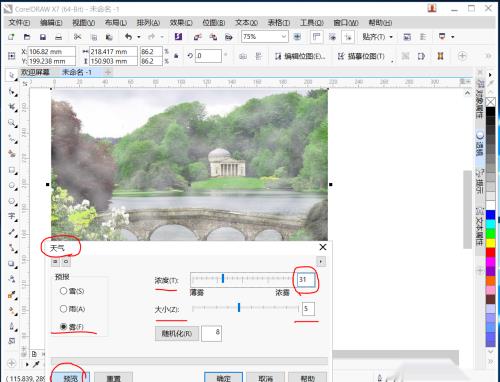Expand the 贴齐(T) snap dropdown

click(391, 37)
